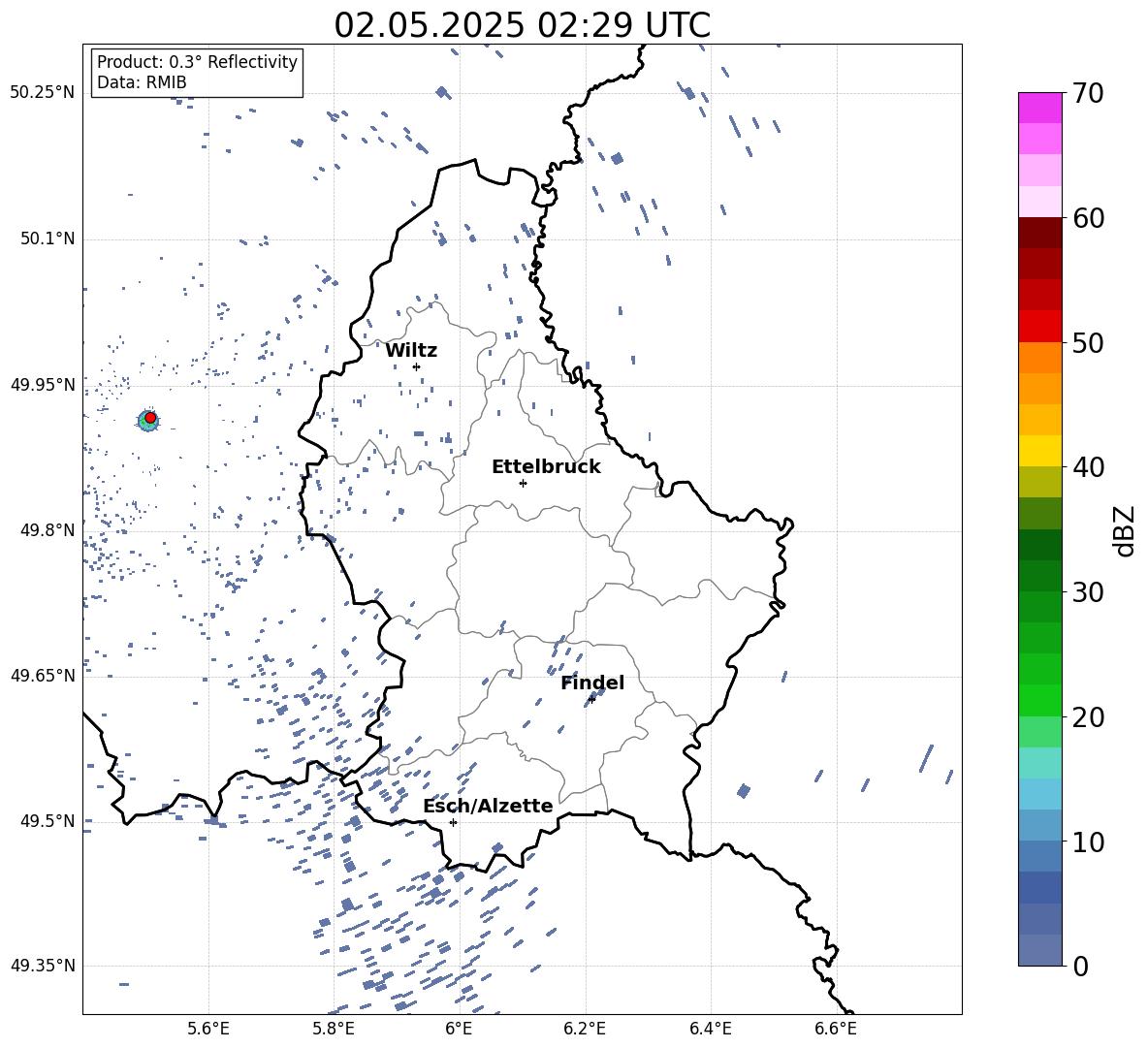The height and width of the screenshot is (1048, 1148).
Task: Click the red radar site marker
Action: [x=150, y=418]
